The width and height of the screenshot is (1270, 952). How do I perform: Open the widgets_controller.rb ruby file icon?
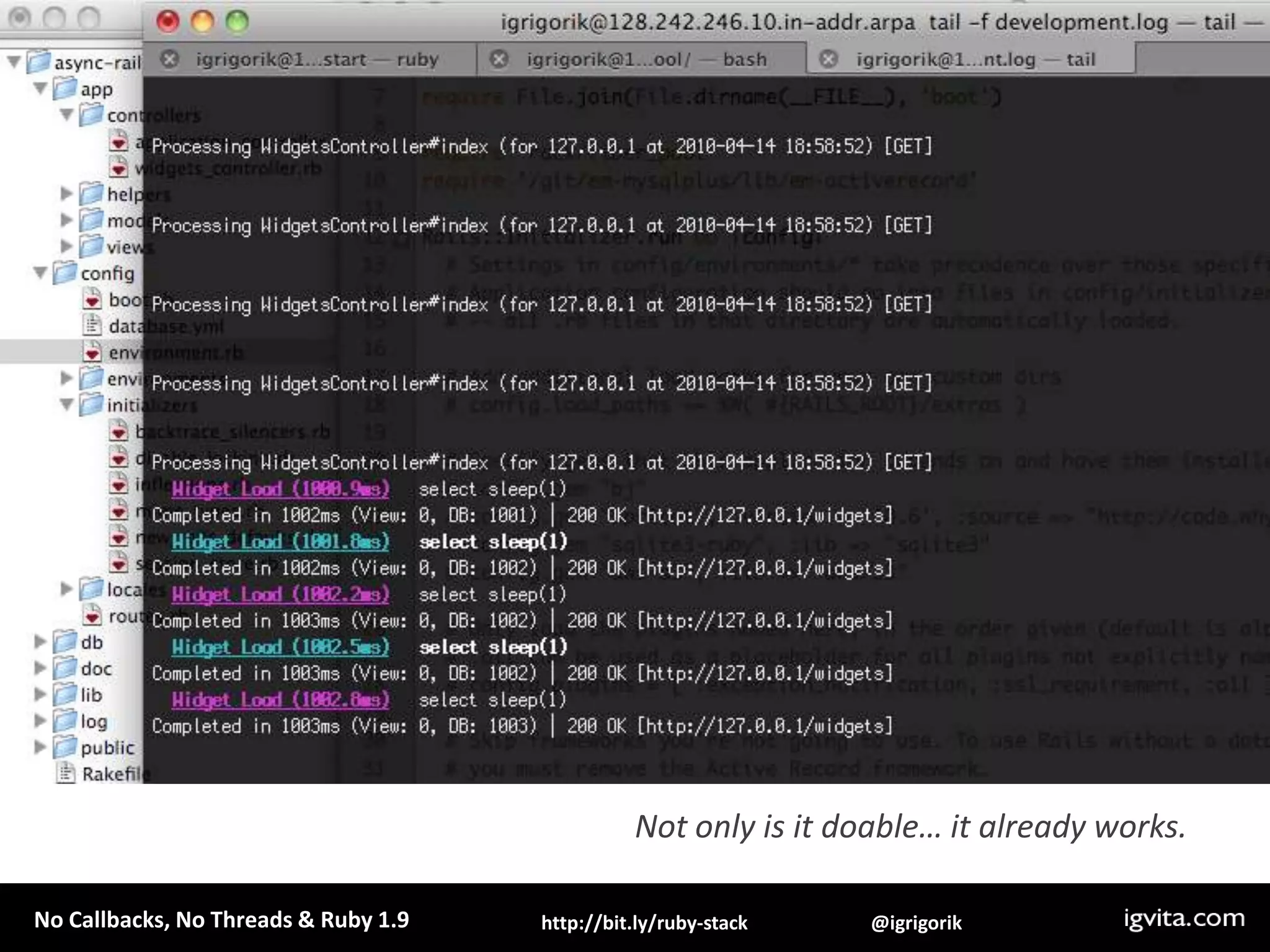(x=118, y=167)
